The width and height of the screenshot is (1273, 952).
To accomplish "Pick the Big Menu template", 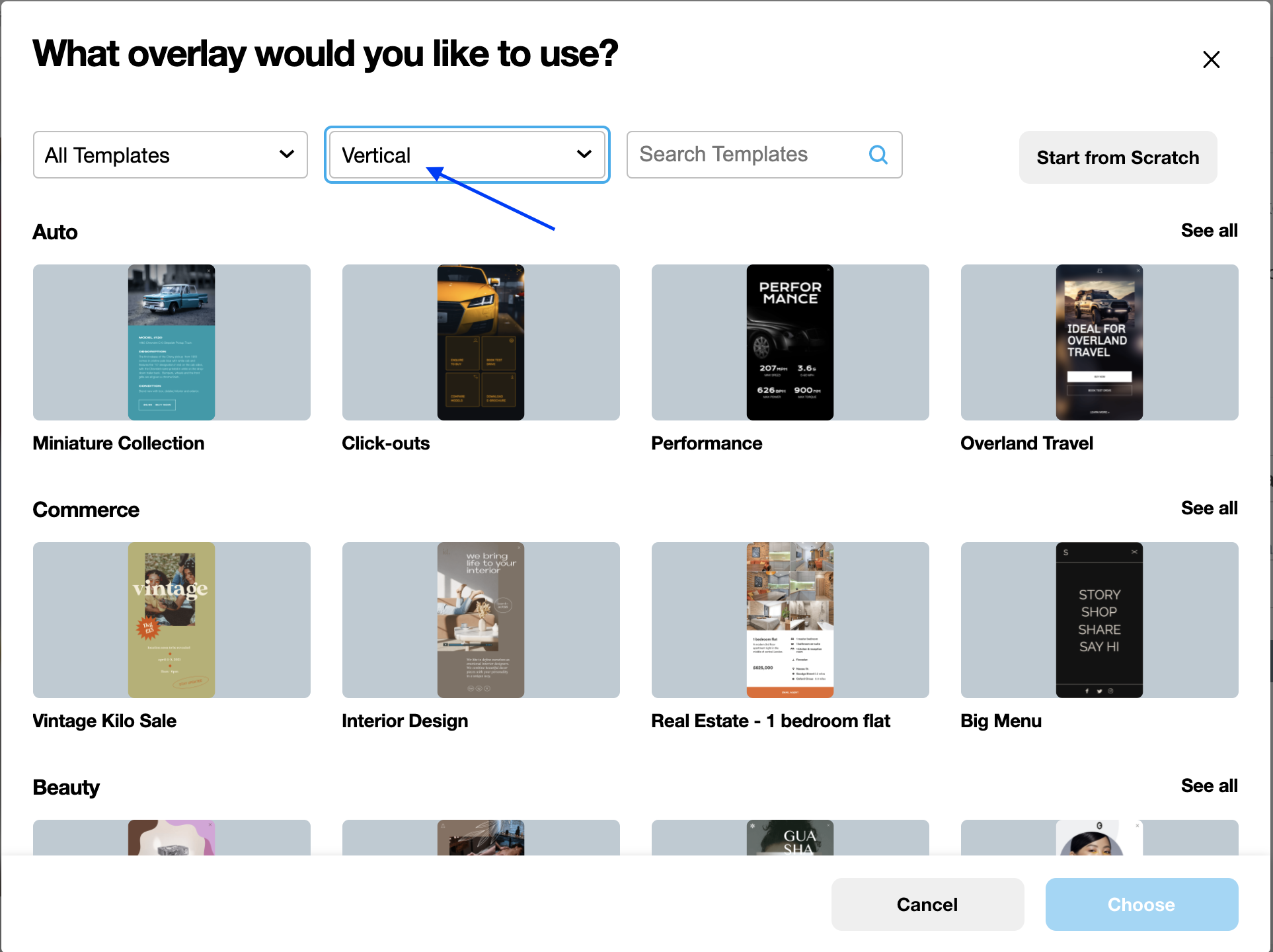I will pyautogui.click(x=1099, y=620).
